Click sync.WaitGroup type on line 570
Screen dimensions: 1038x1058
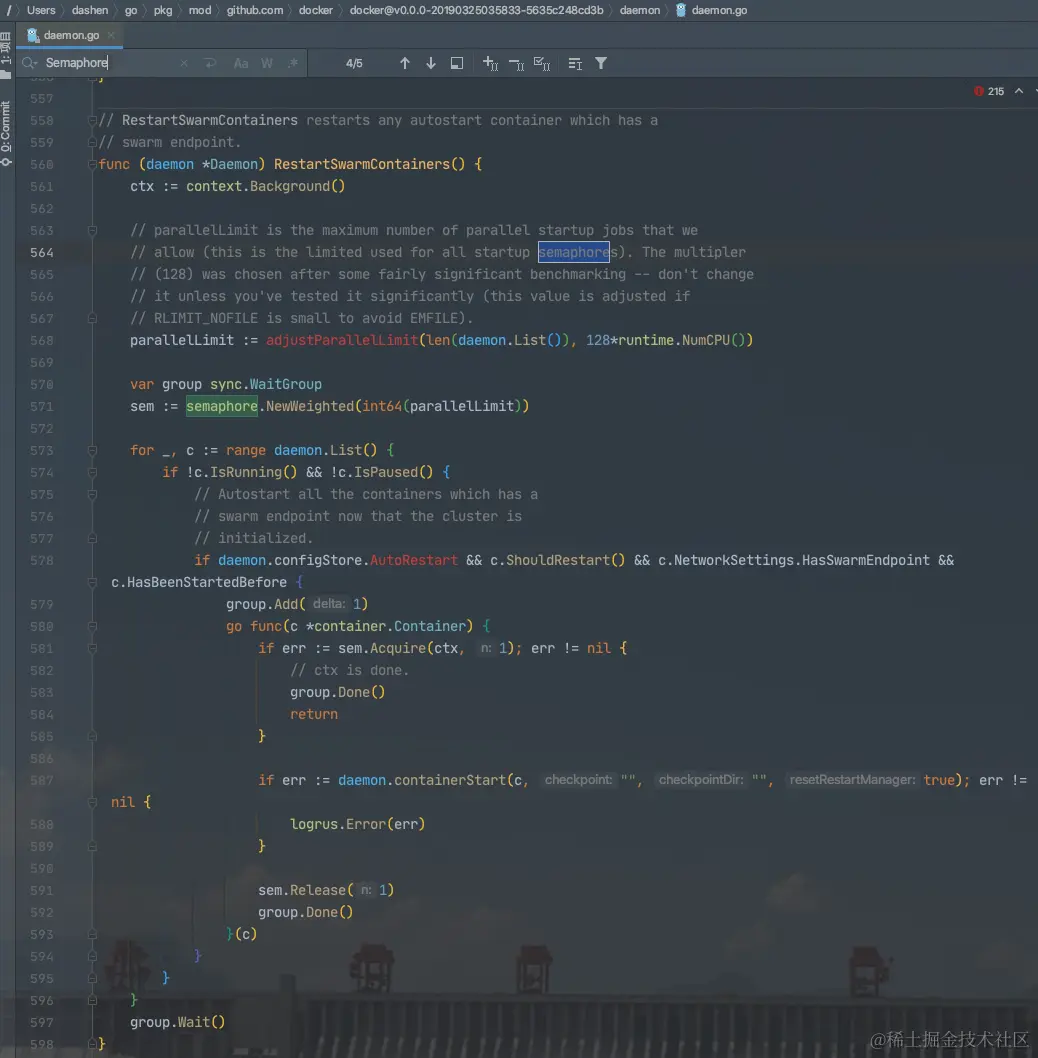pyautogui.click(x=265, y=384)
